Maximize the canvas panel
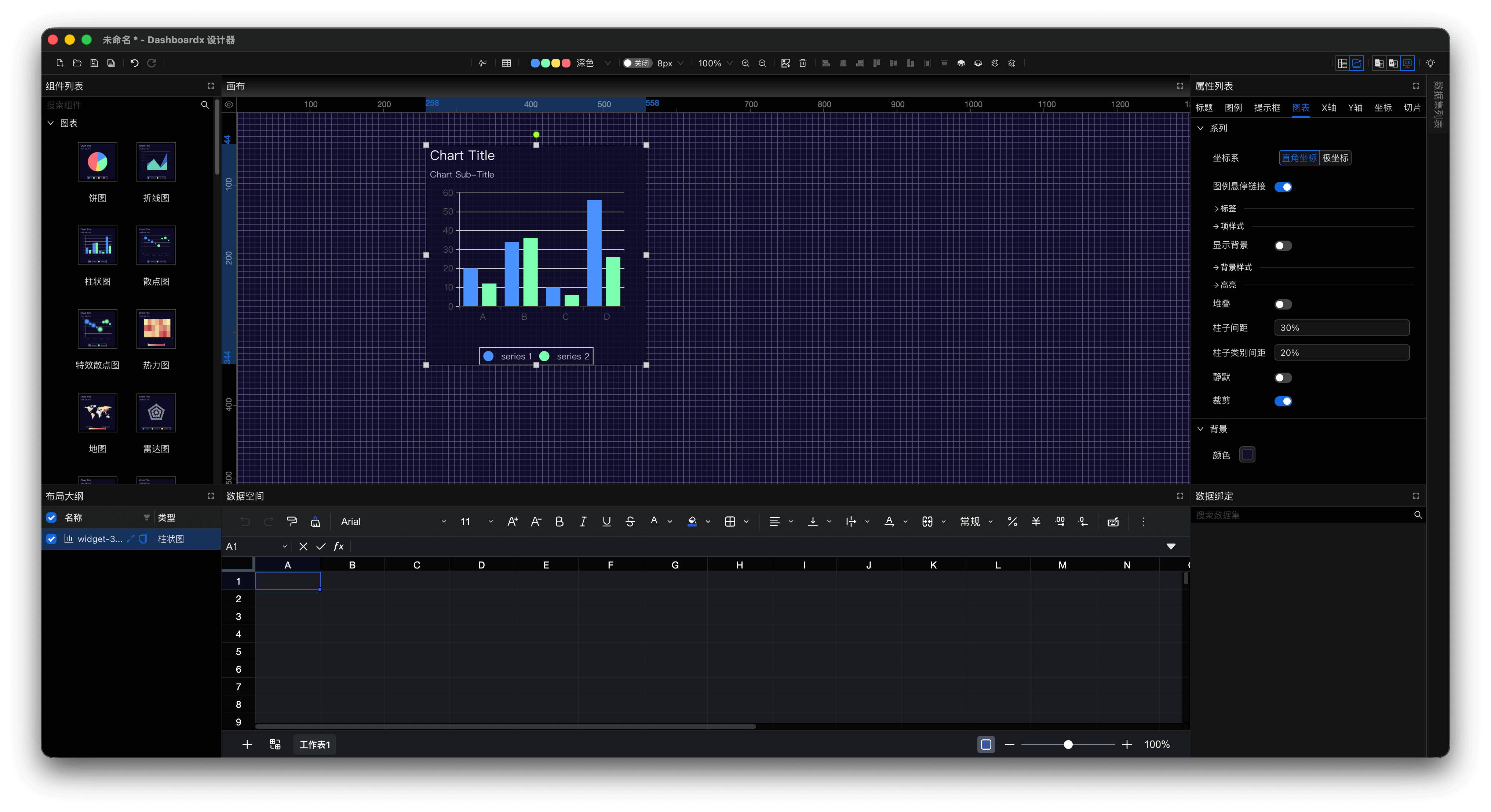The image size is (1491, 812). [1180, 86]
